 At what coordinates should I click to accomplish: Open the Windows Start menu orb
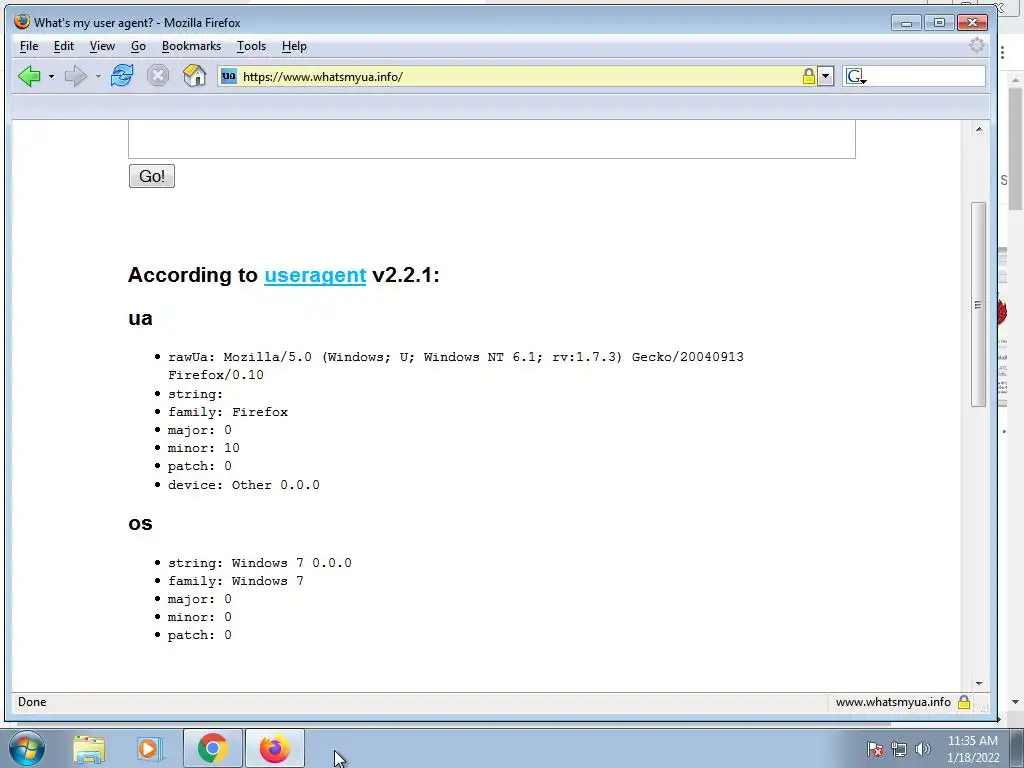click(x=27, y=748)
